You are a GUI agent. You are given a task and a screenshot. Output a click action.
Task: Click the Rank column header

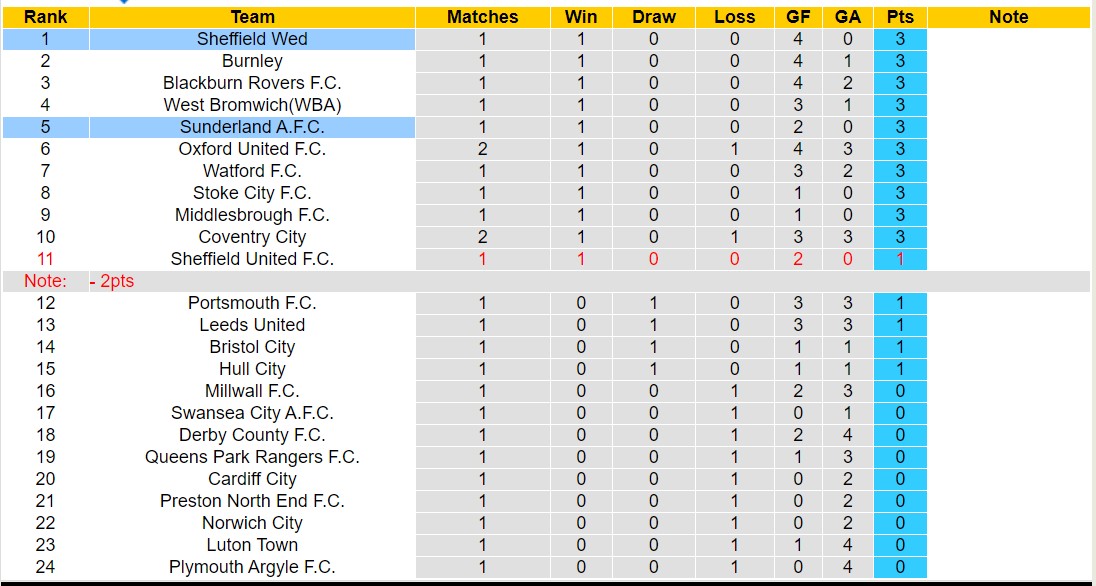45,17
